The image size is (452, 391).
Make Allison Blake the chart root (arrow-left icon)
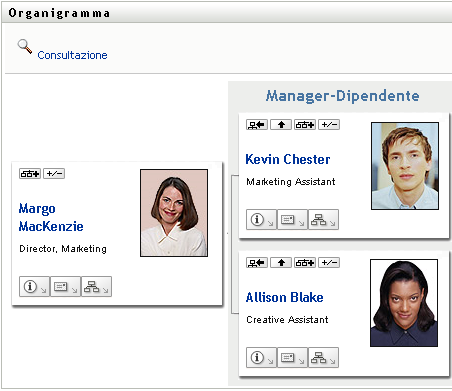(257, 263)
